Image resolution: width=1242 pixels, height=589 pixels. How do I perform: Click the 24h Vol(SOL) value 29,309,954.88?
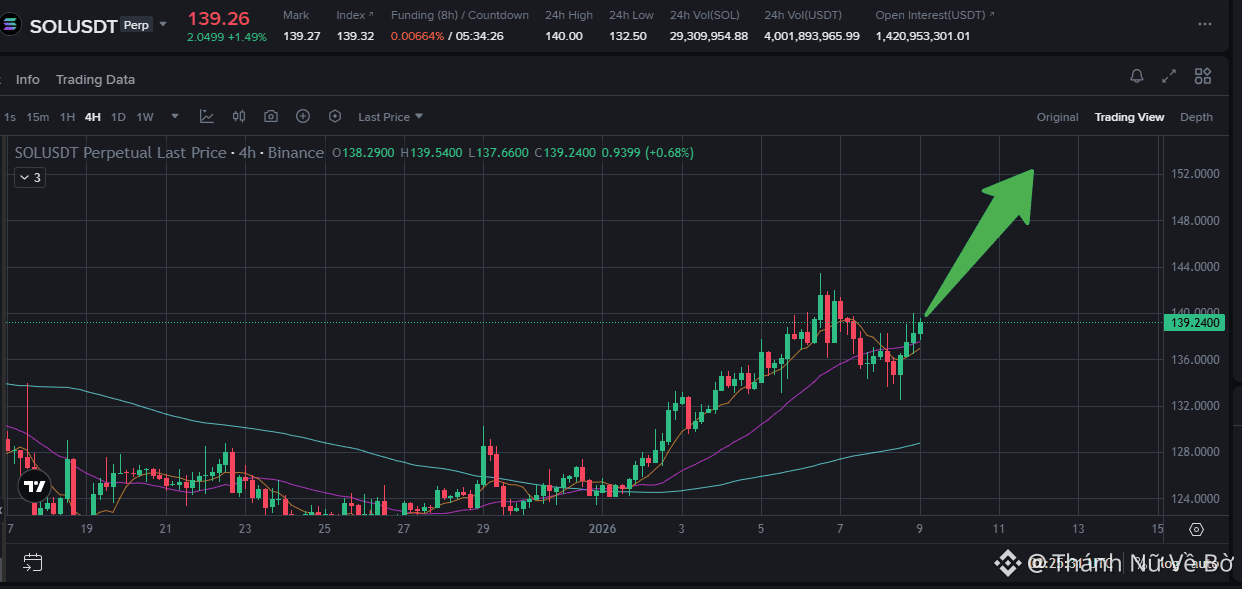709,36
